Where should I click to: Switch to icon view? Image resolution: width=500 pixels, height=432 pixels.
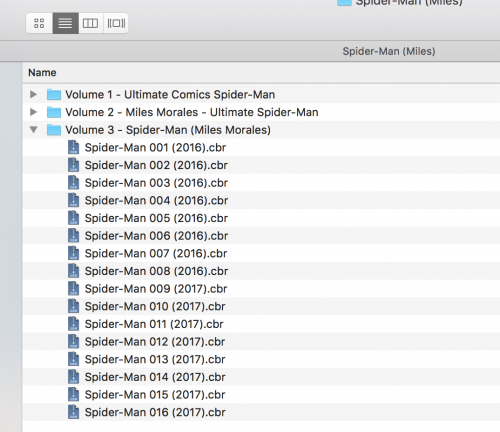pyautogui.click(x=39, y=23)
